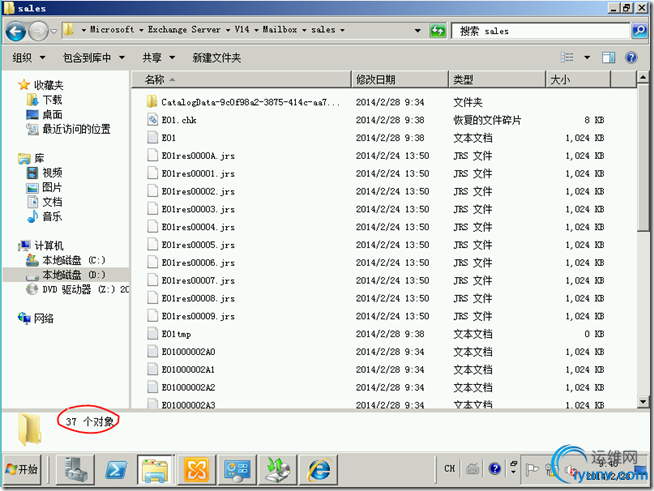Open the Mailbox breadcrumb dropdown arrow

click(304, 30)
